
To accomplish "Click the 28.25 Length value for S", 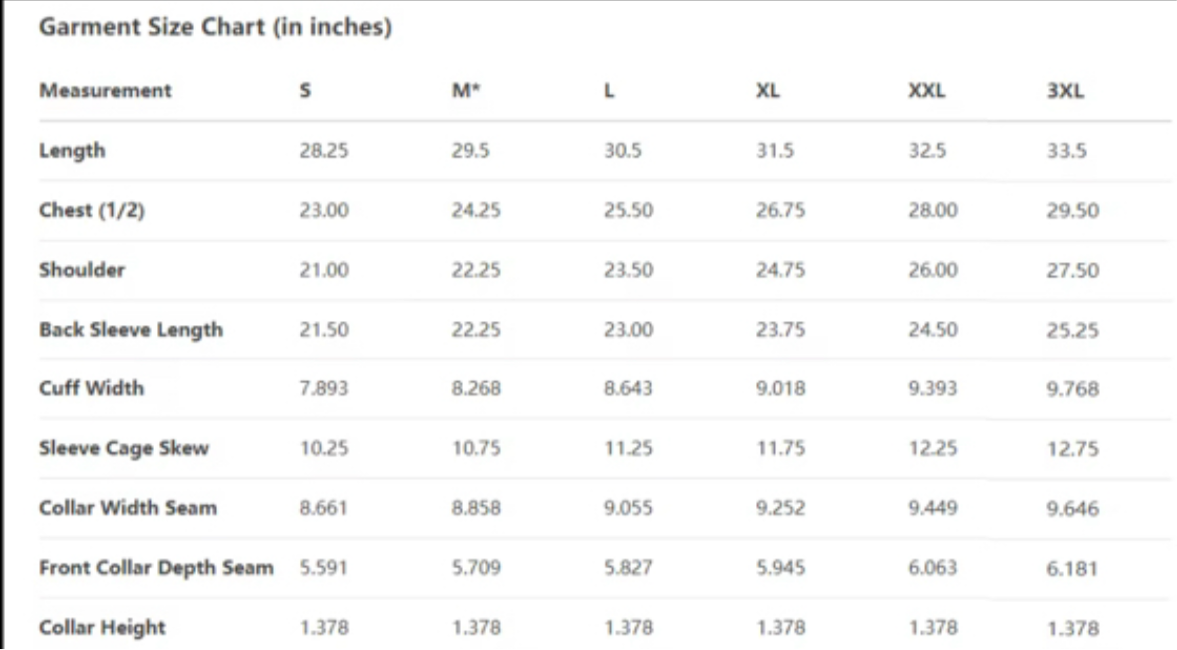I will [x=324, y=151].
